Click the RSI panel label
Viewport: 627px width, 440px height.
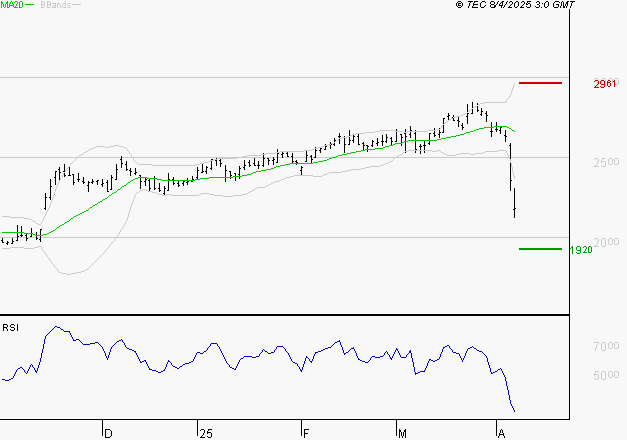click(10, 328)
